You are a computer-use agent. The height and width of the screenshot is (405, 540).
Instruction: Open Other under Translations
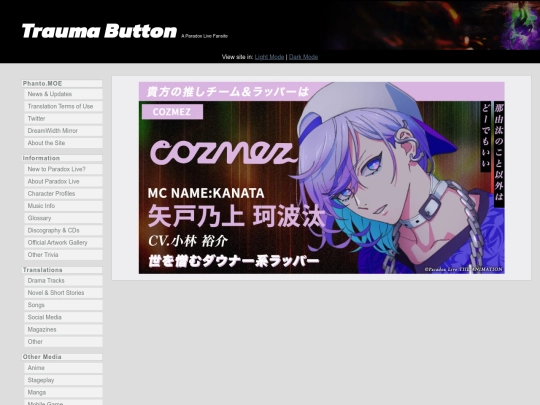tap(63, 342)
